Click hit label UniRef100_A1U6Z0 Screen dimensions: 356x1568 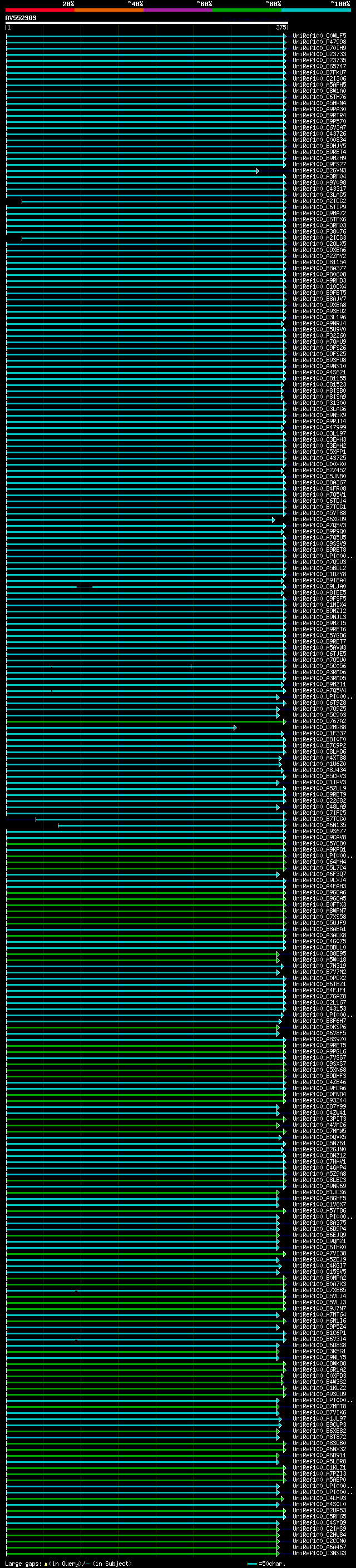(319, 764)
